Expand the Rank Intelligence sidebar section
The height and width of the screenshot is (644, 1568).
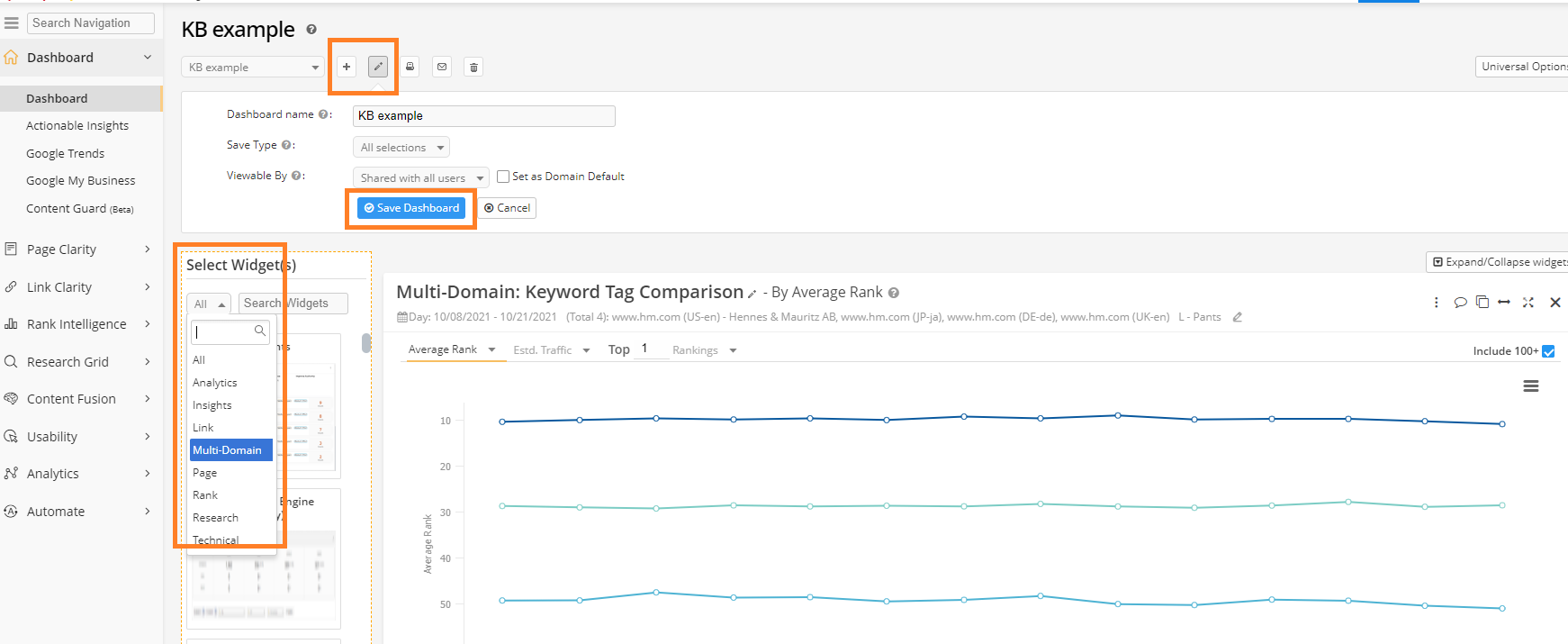(x=77, y=324)
